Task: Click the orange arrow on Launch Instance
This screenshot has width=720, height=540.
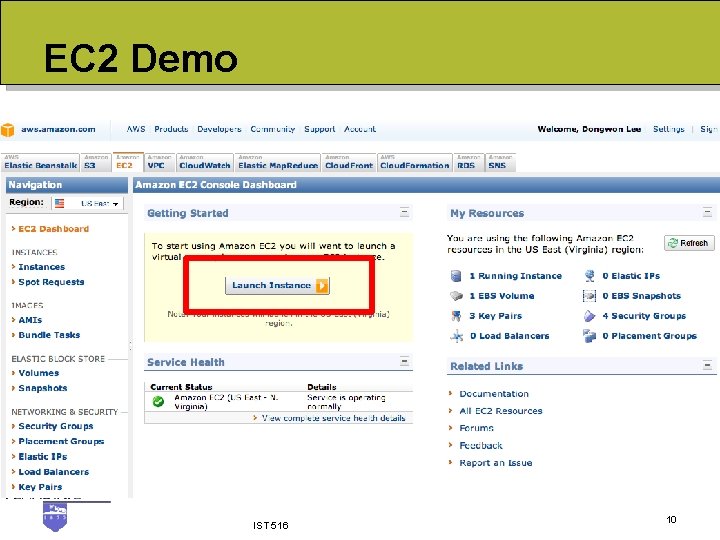Action: 322,286
